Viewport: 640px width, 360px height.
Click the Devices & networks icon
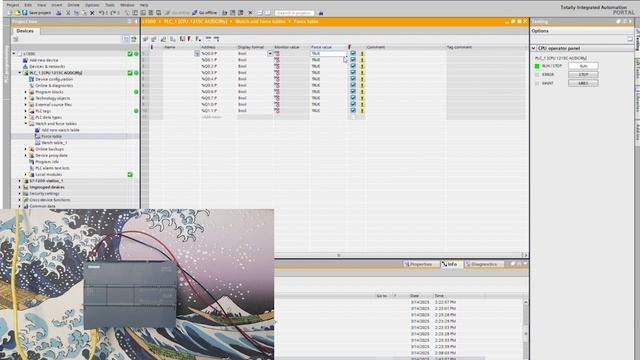coord(25,66)
